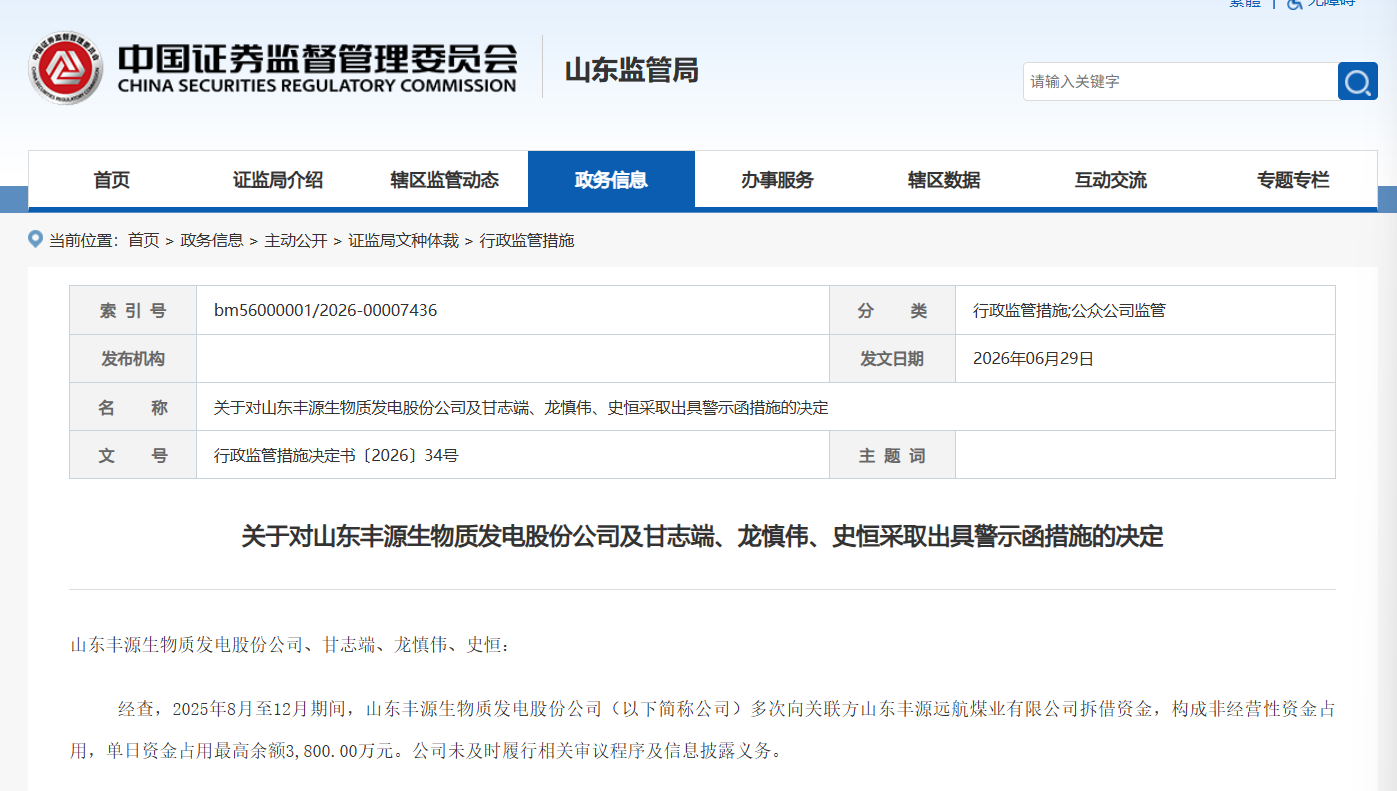The image size is (1397, 791).
Task: Click the salutation line ending with 史恒：
Action: tap(290, 645)
